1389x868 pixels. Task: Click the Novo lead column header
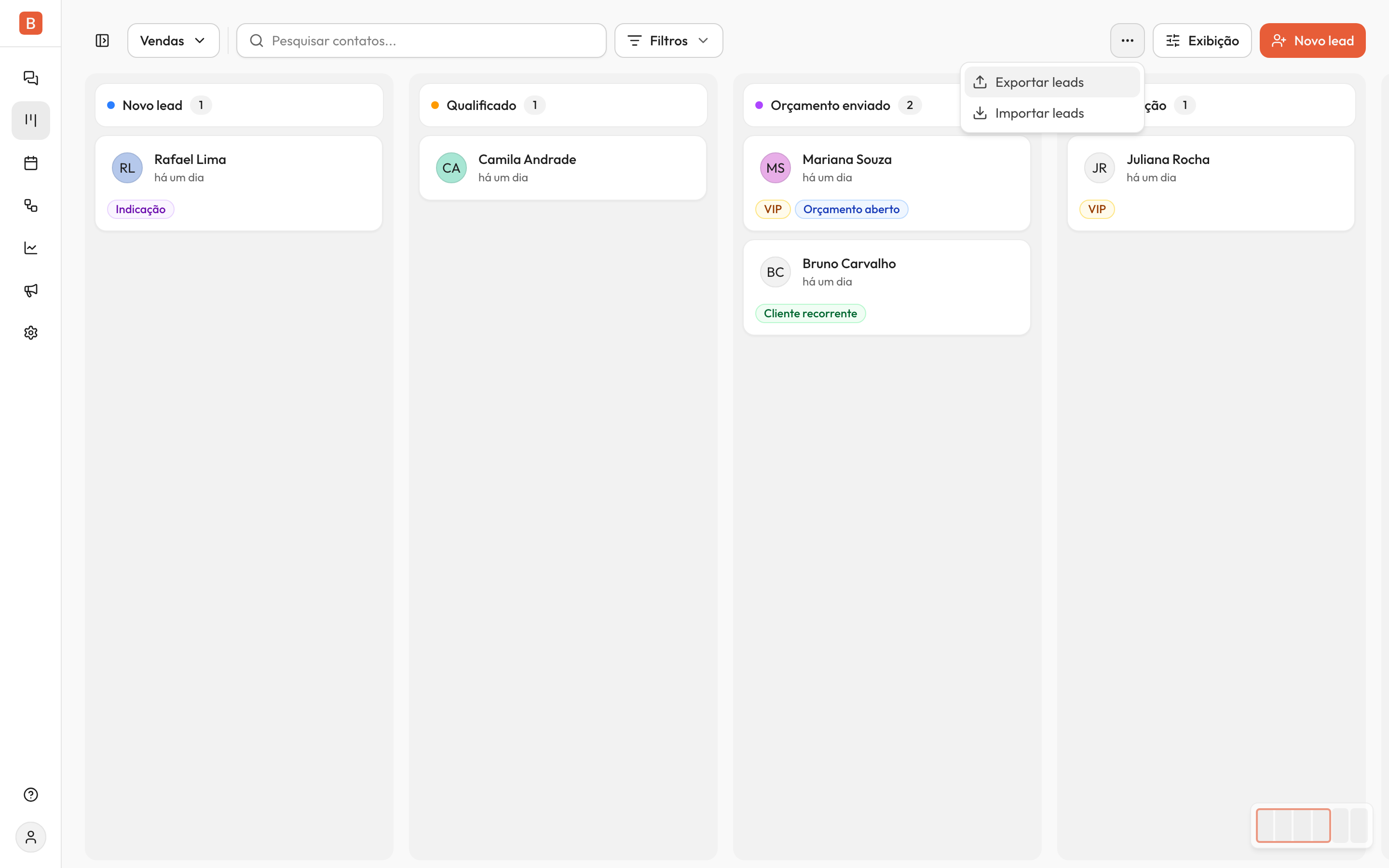click(x=239, y=105)
